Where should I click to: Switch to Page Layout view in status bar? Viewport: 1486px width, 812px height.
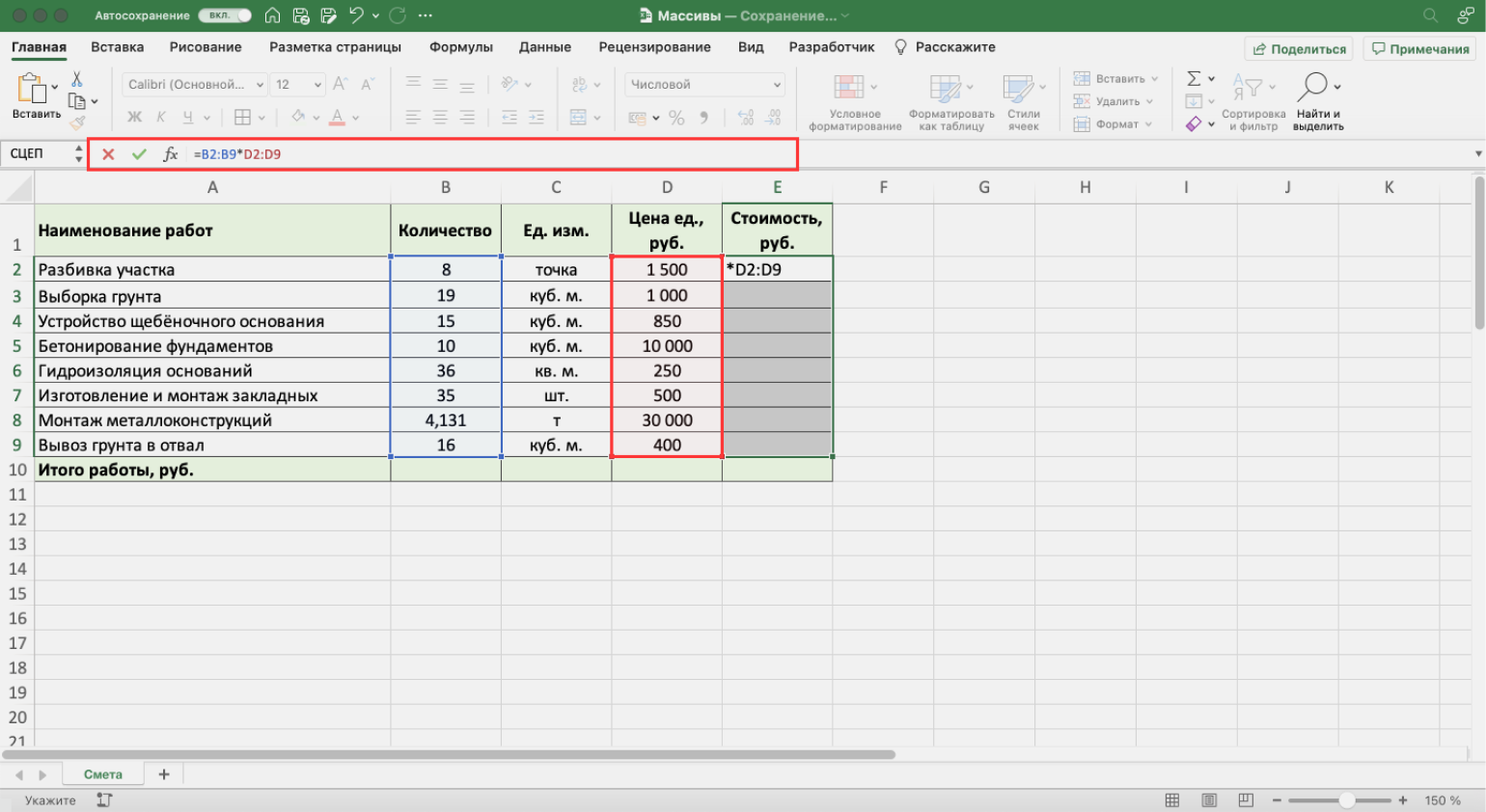pyautogui.click(x=1209, y=800)
